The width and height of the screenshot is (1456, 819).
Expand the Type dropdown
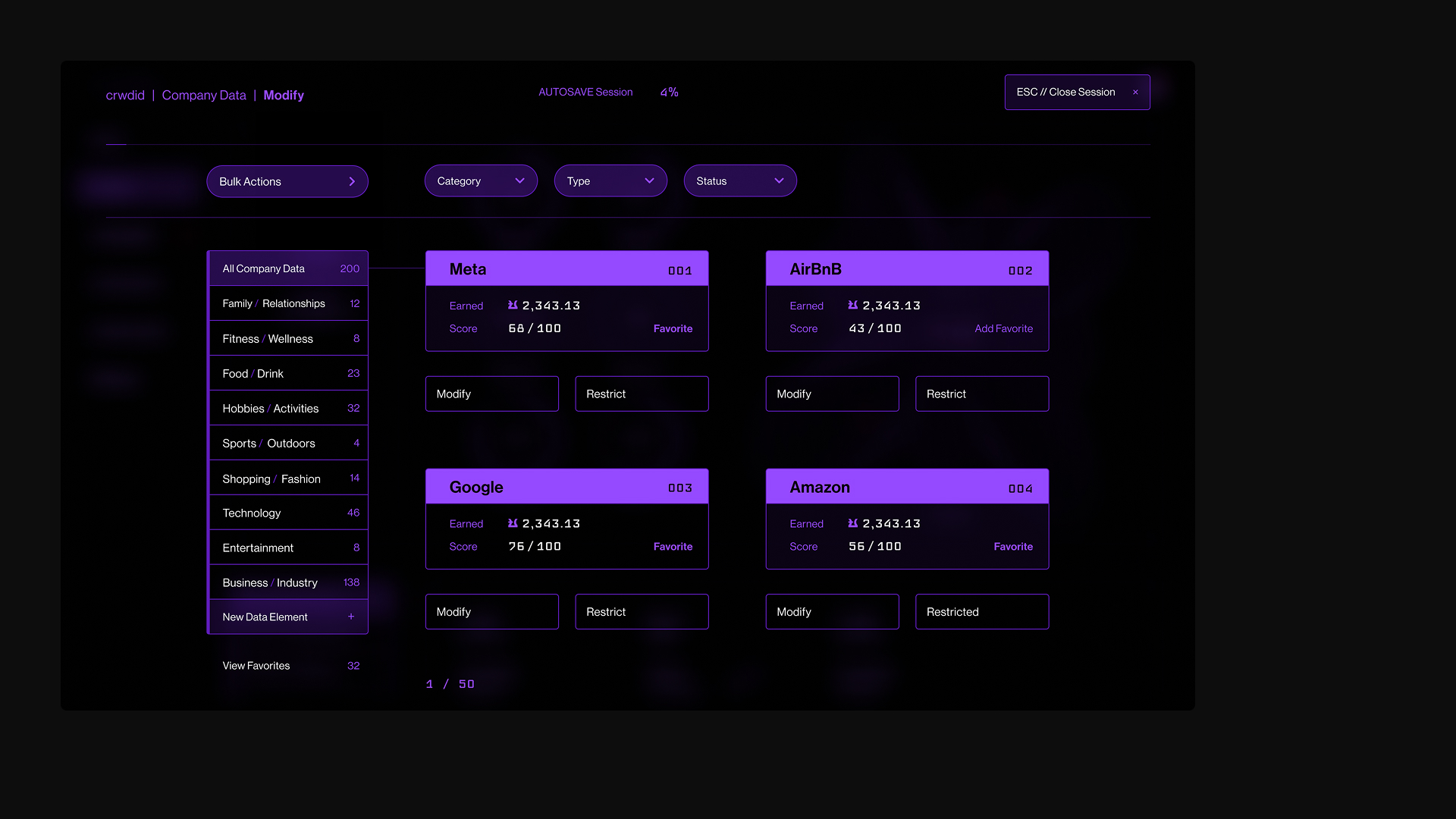(x=610, y=180)
